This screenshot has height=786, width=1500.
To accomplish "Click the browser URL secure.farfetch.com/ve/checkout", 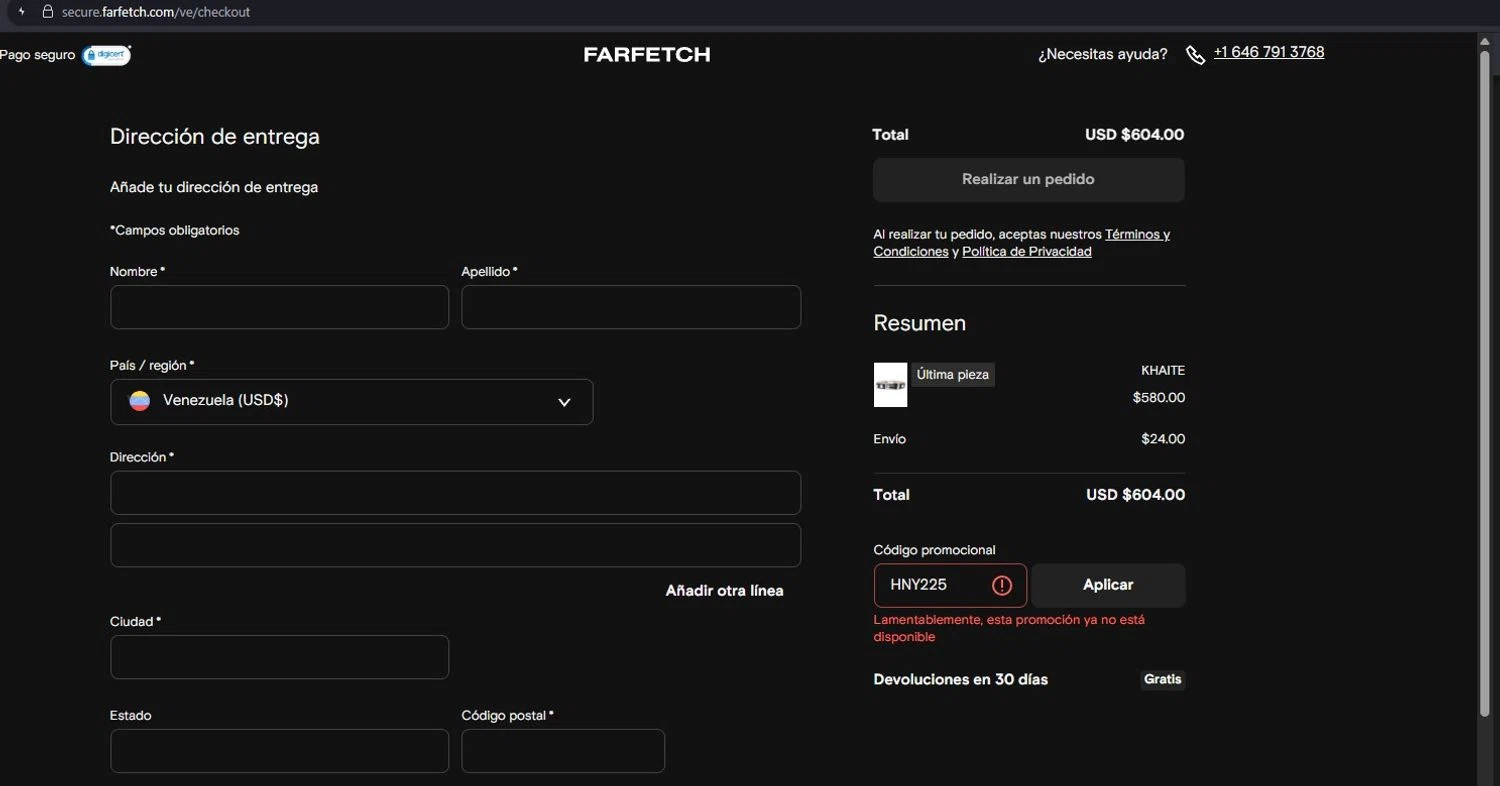I will click(156, 12).
